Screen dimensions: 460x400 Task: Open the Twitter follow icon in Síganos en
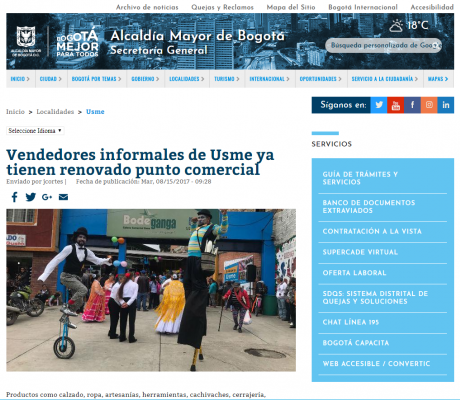(379, 105)
